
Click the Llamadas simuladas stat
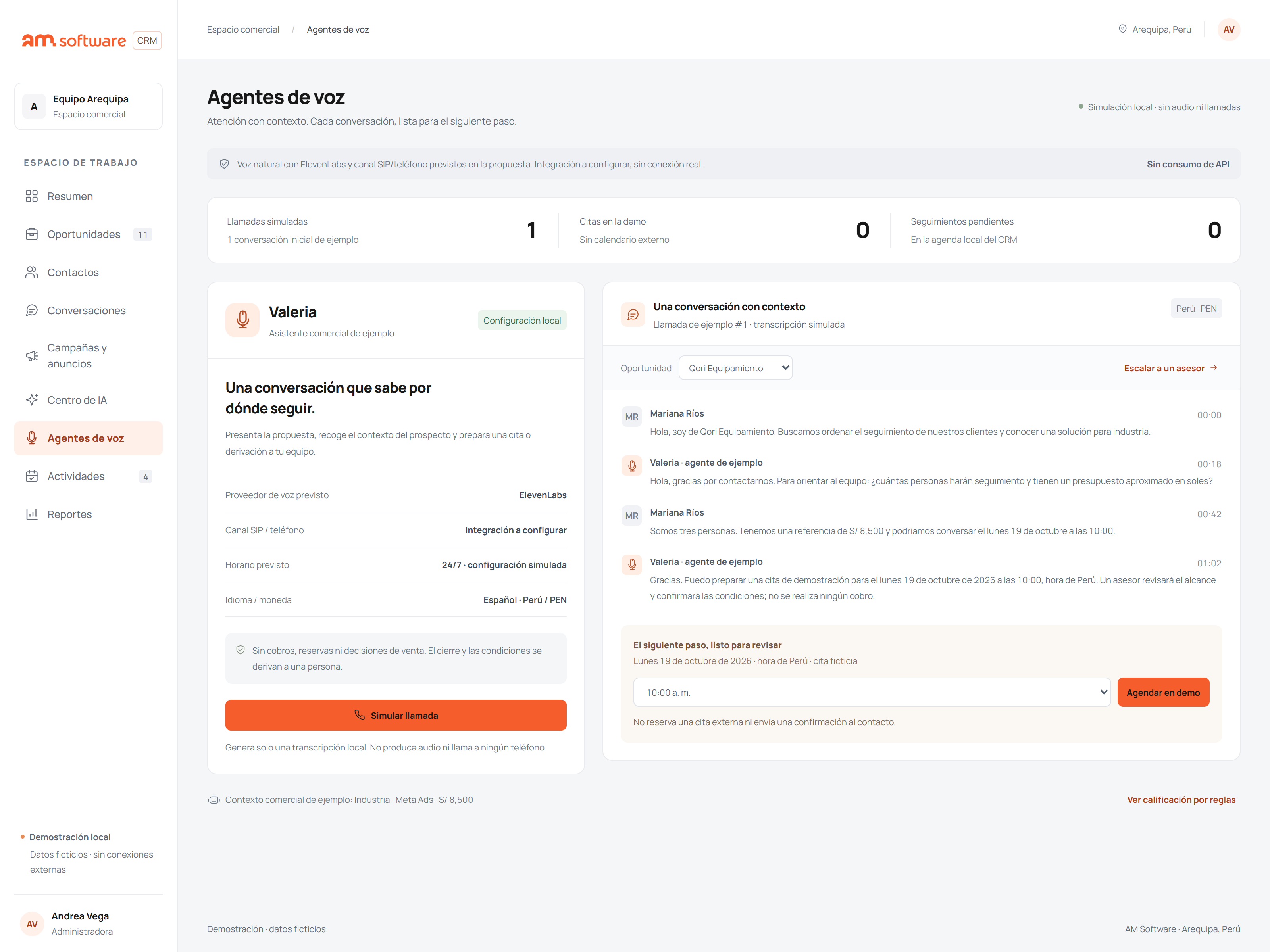pyautogui.click(x=382, y=230)
